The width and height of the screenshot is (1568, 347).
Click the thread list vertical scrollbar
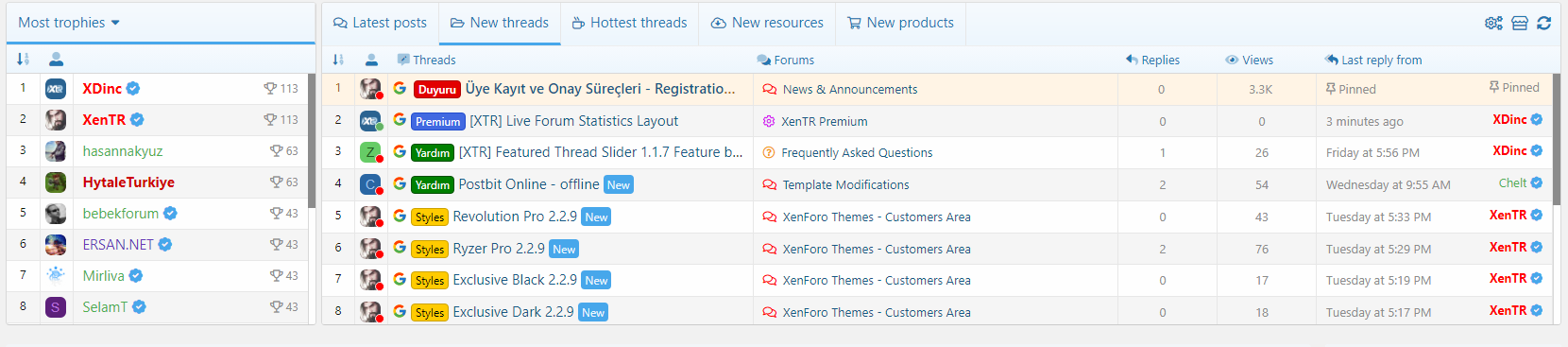[1557, 140]
